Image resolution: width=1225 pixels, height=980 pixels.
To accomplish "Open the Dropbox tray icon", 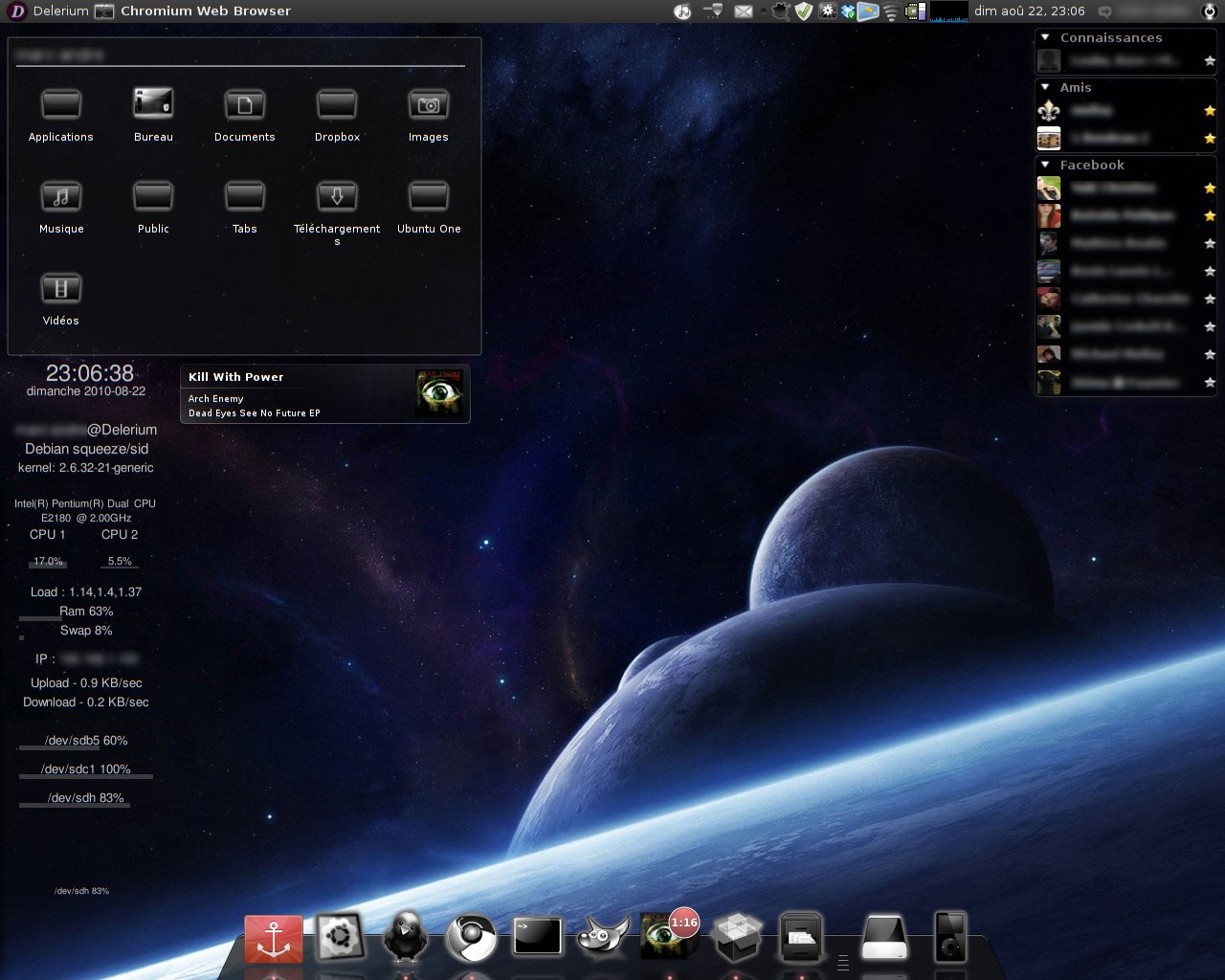I will pos(847,11).
